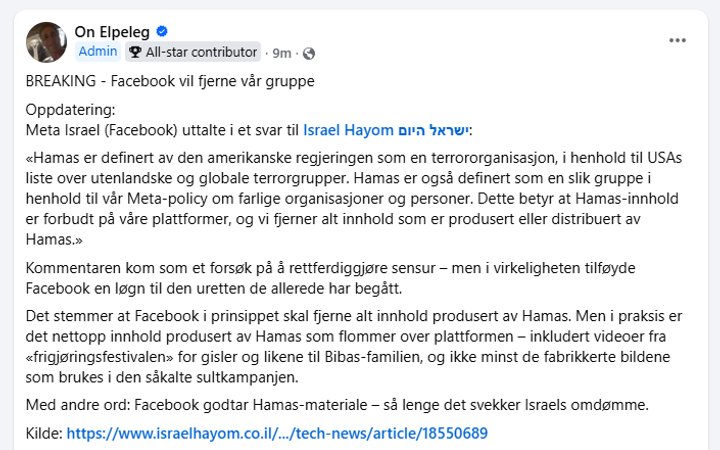This screenshot has height=450, width=720.
Task: Click the BREAKING headline line
Action: pyautogui.click(x=170, y=81)
